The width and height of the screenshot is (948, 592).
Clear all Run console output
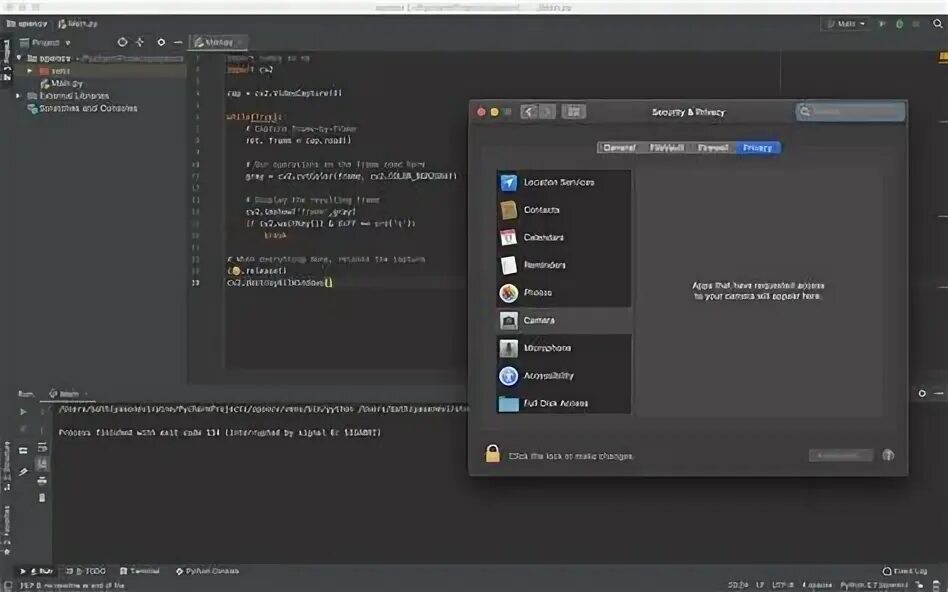[x=42, y=498]
